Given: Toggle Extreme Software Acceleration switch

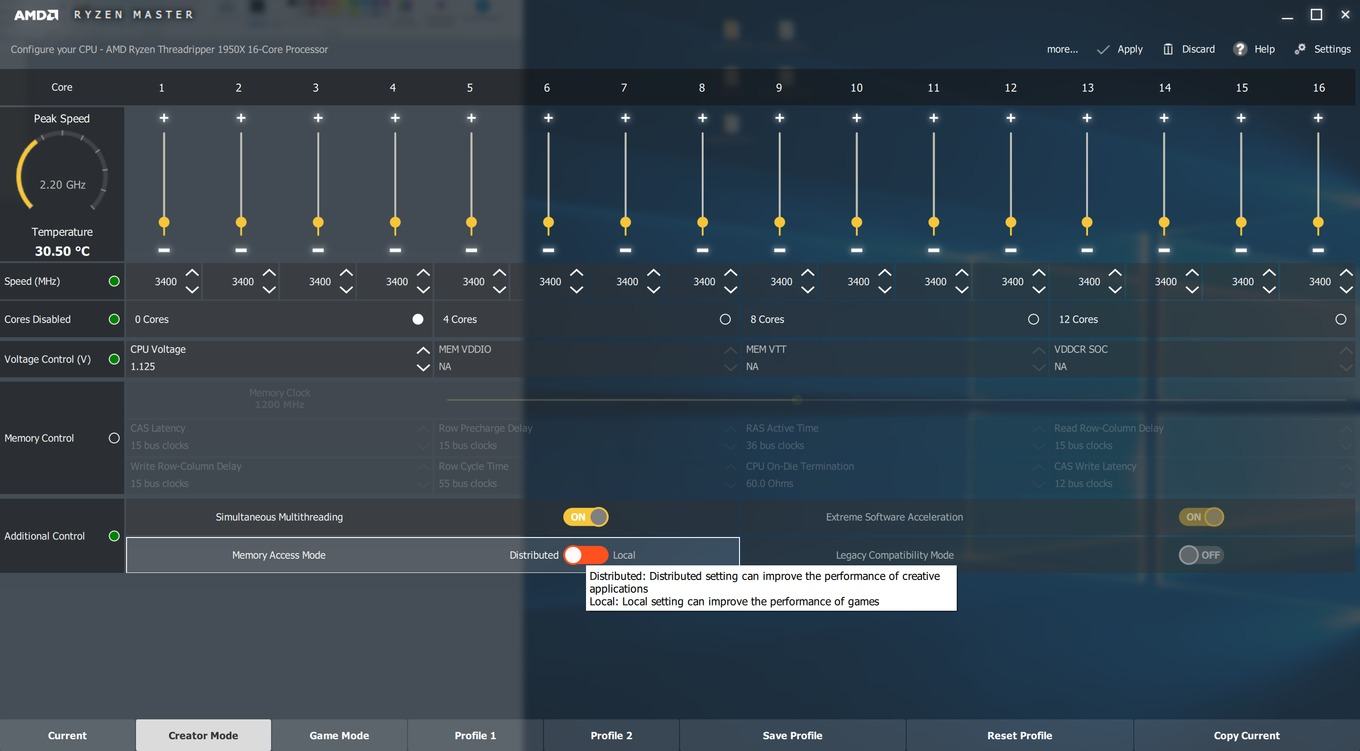Looking at the screenshot, I should (x=1201, y=517).
